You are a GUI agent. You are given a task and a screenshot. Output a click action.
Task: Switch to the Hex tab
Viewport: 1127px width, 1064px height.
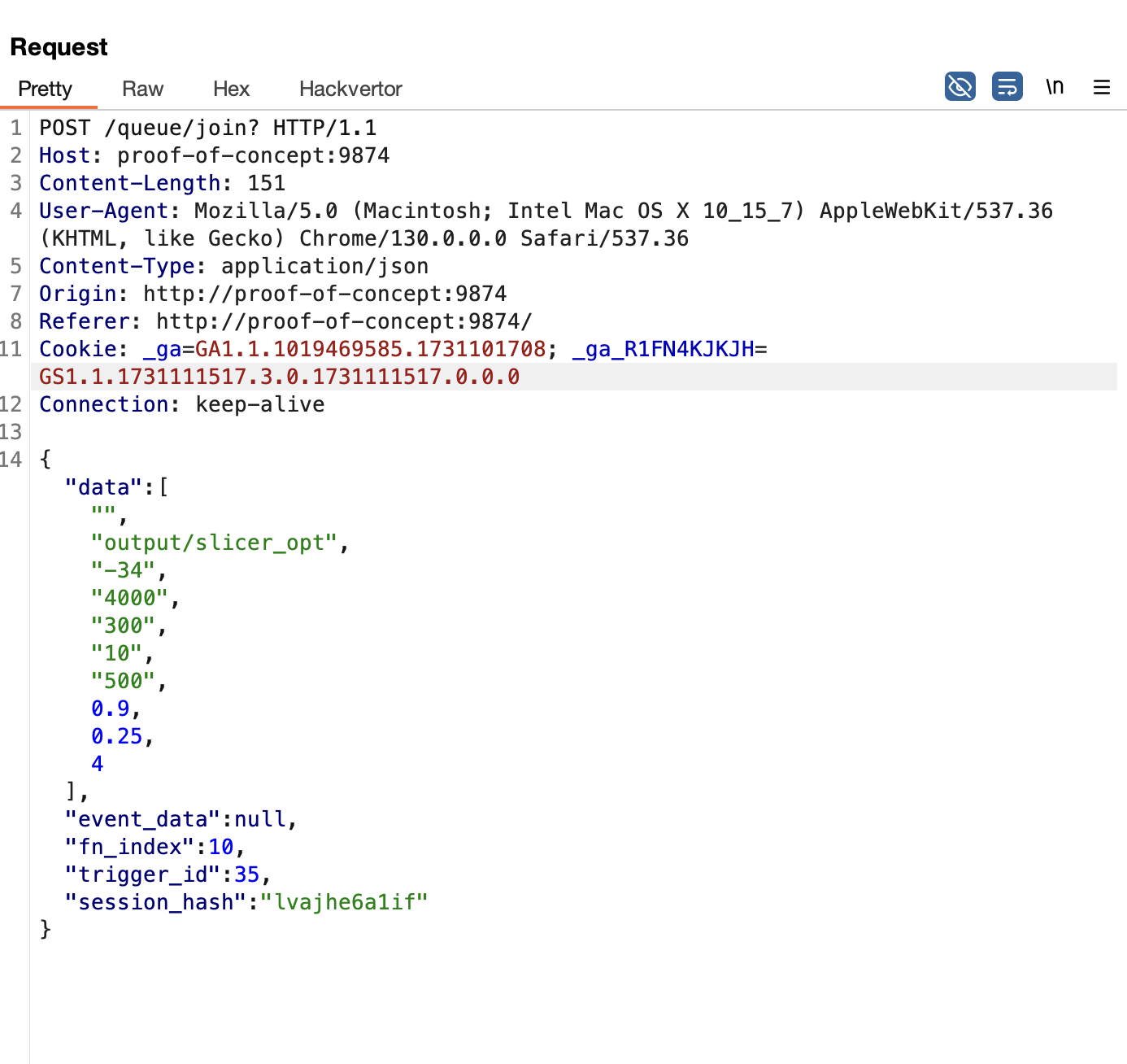[x=232, y=89]
